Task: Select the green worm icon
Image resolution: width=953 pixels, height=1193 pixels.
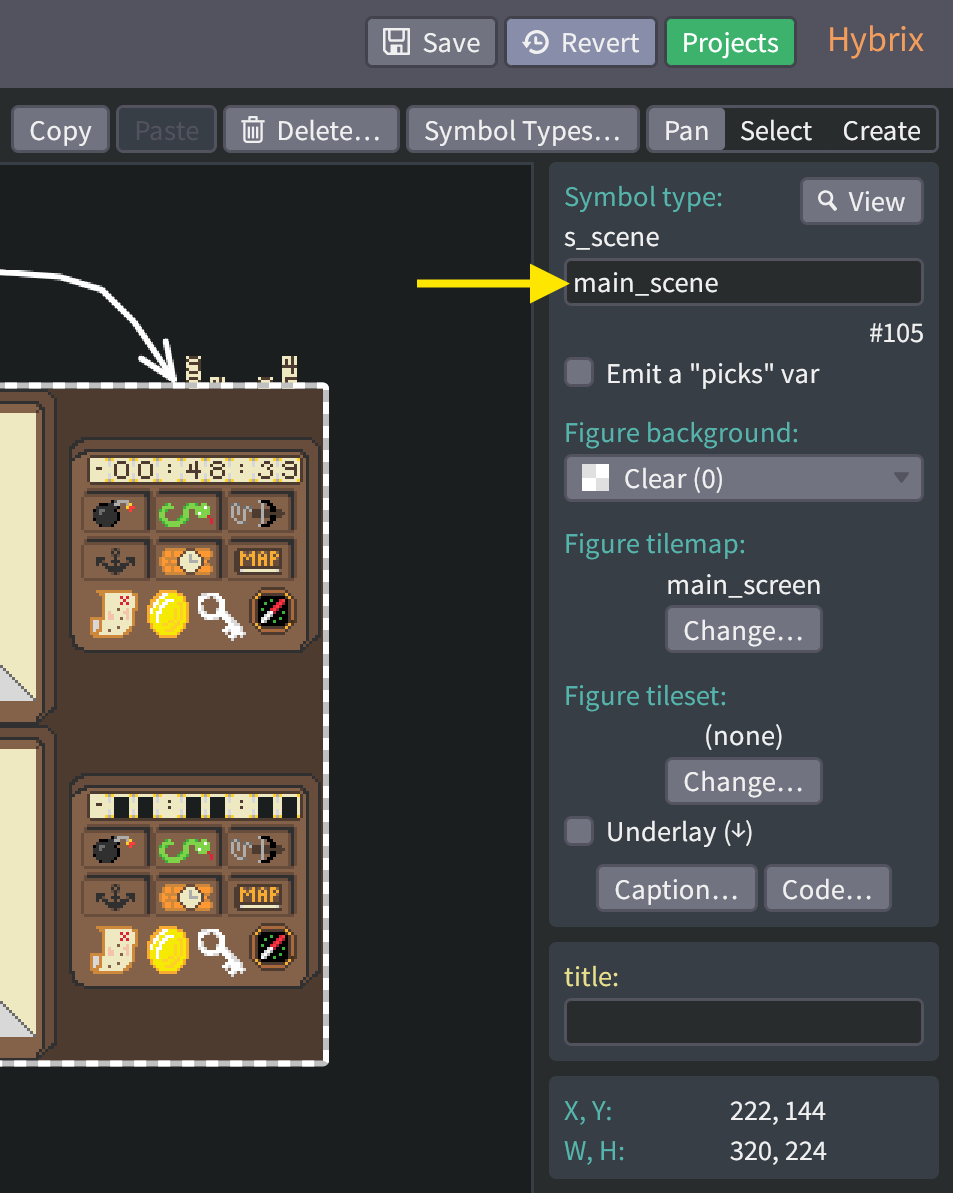Action: pyautogui.click(x=186, y=513)
